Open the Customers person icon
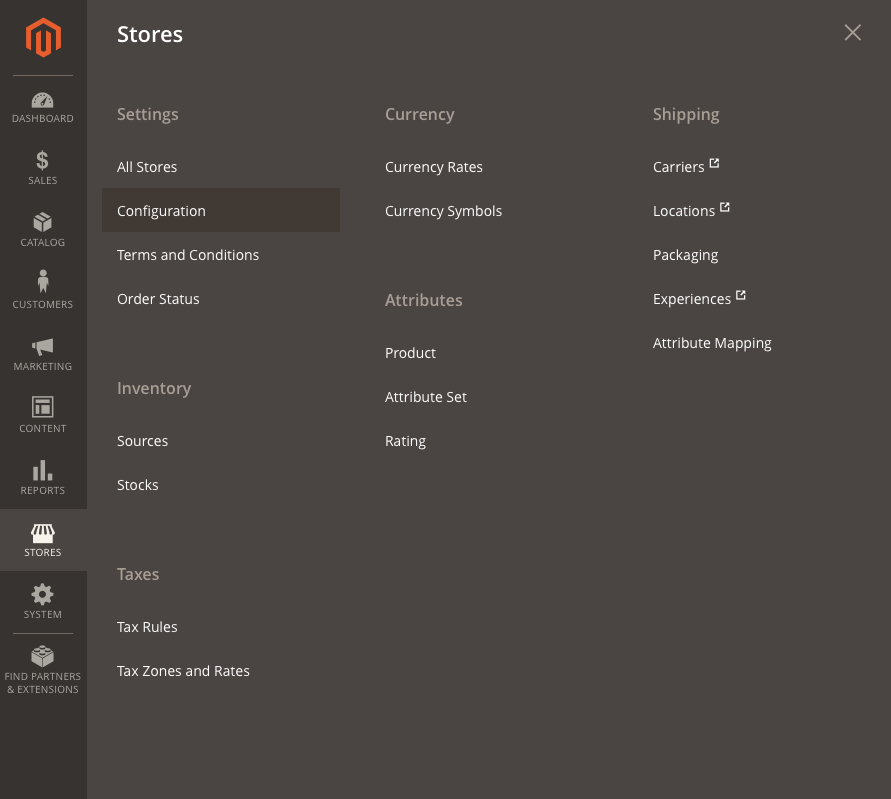Screen dimensions: 891x799 [43, 281]
